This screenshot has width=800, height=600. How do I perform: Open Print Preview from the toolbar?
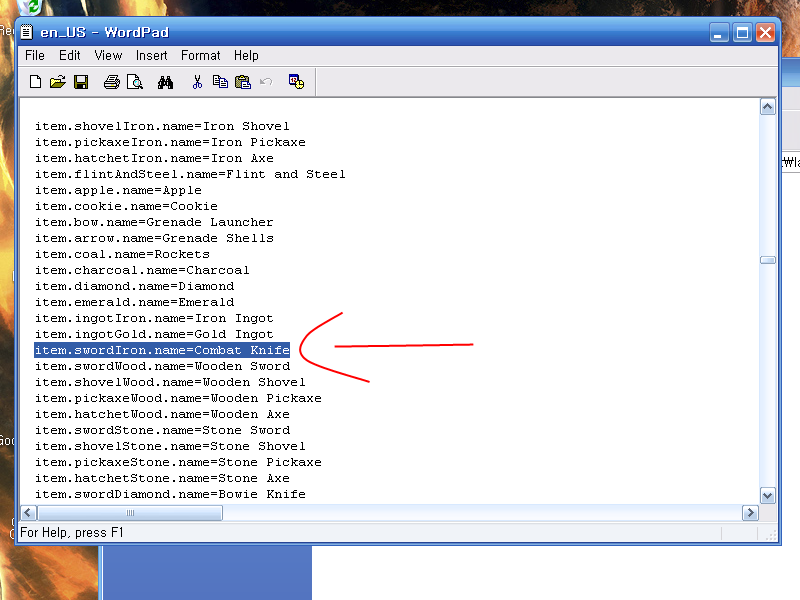pyautogui.click(x=134, y=82)
